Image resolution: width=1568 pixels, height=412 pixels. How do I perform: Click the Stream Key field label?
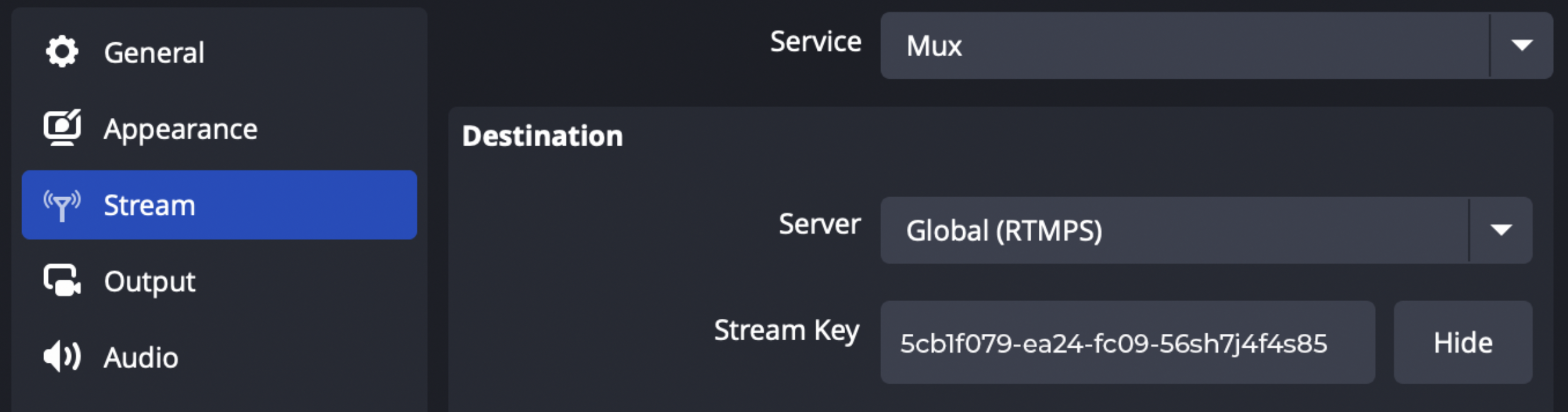(787, 330)
